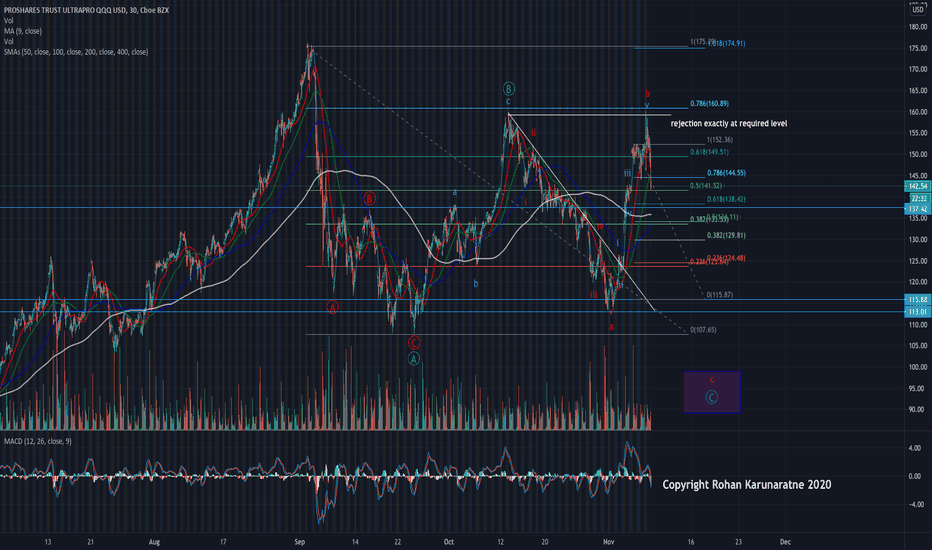
Task: Open the MACD (12, 26, close, 9) legend
Action: click(37, 441)
